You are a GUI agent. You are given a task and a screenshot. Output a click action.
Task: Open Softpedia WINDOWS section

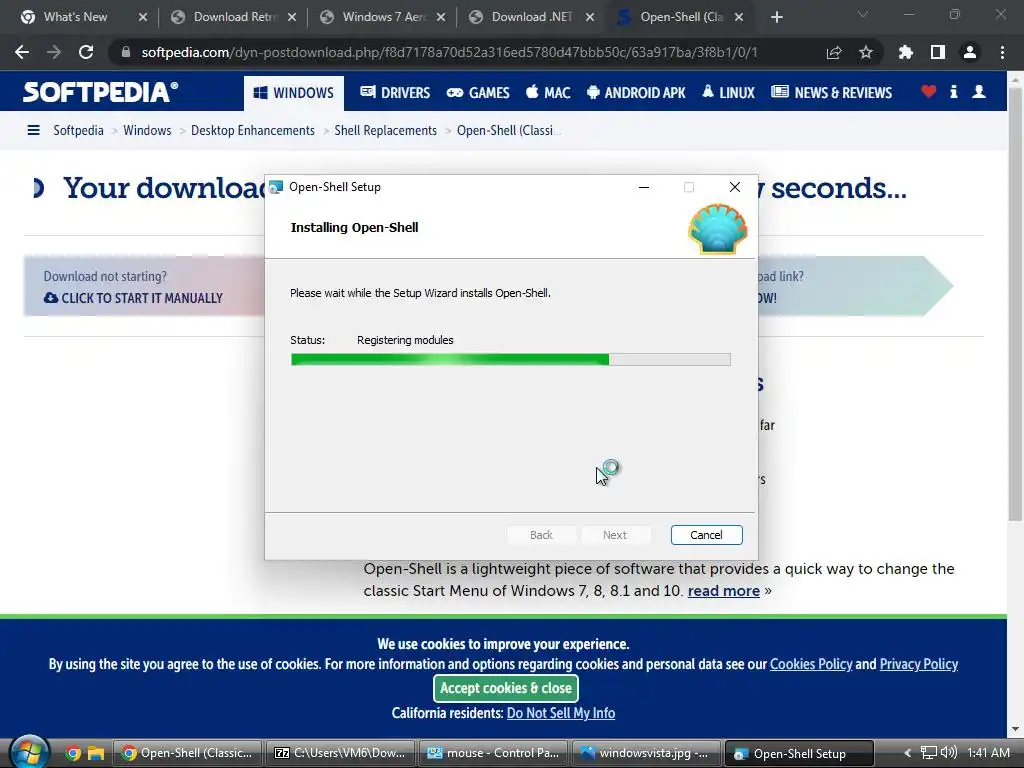pos(294,93)
